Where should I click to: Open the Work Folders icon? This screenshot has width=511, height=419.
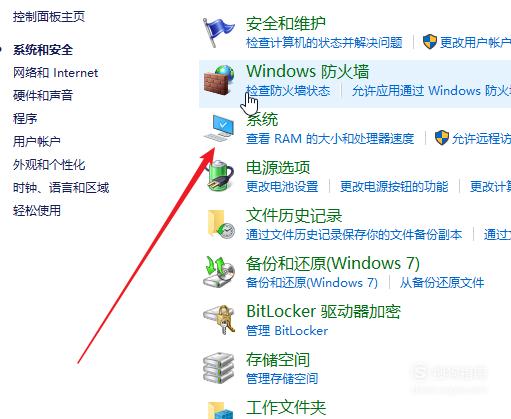pos(220,410)
